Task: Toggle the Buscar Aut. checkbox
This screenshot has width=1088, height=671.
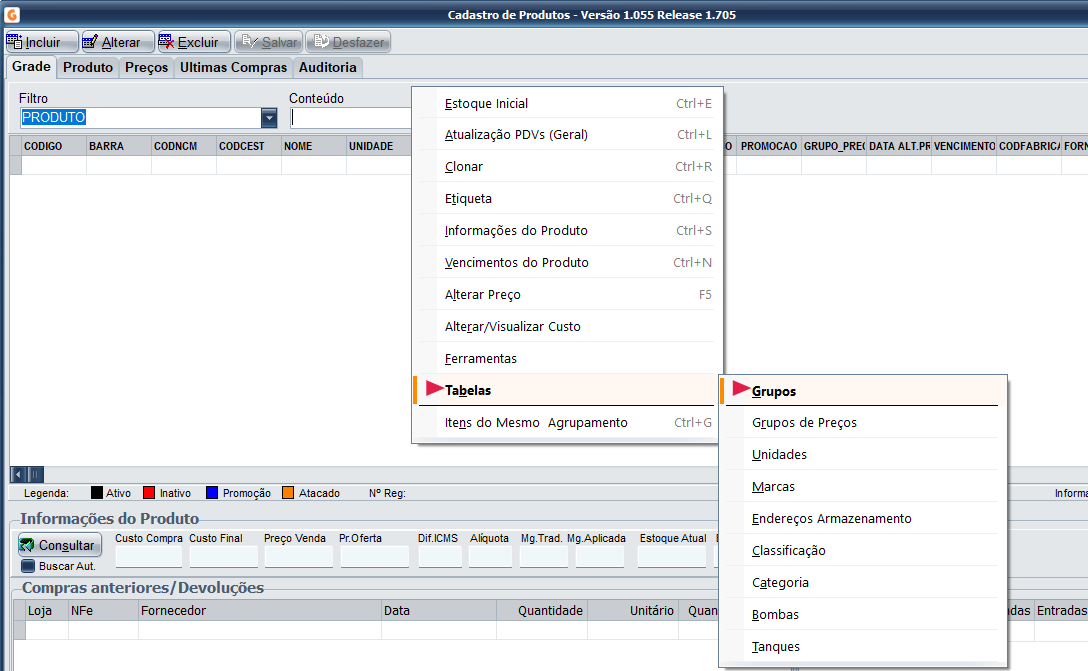Action: tap(28, 566)
